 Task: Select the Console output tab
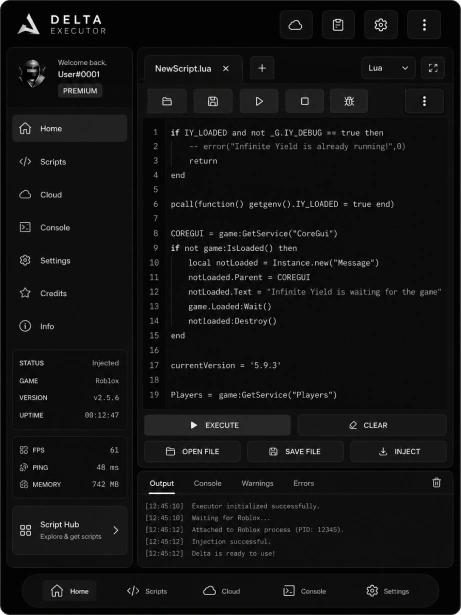tap(208, 484)
